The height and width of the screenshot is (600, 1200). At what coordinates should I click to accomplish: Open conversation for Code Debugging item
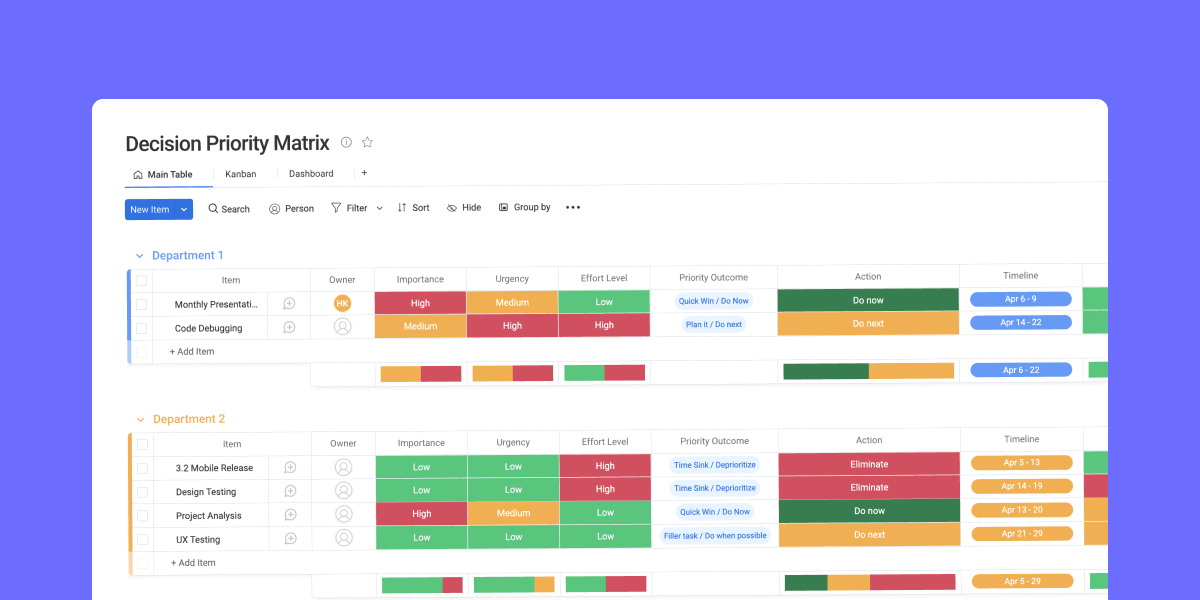point(289,327)
